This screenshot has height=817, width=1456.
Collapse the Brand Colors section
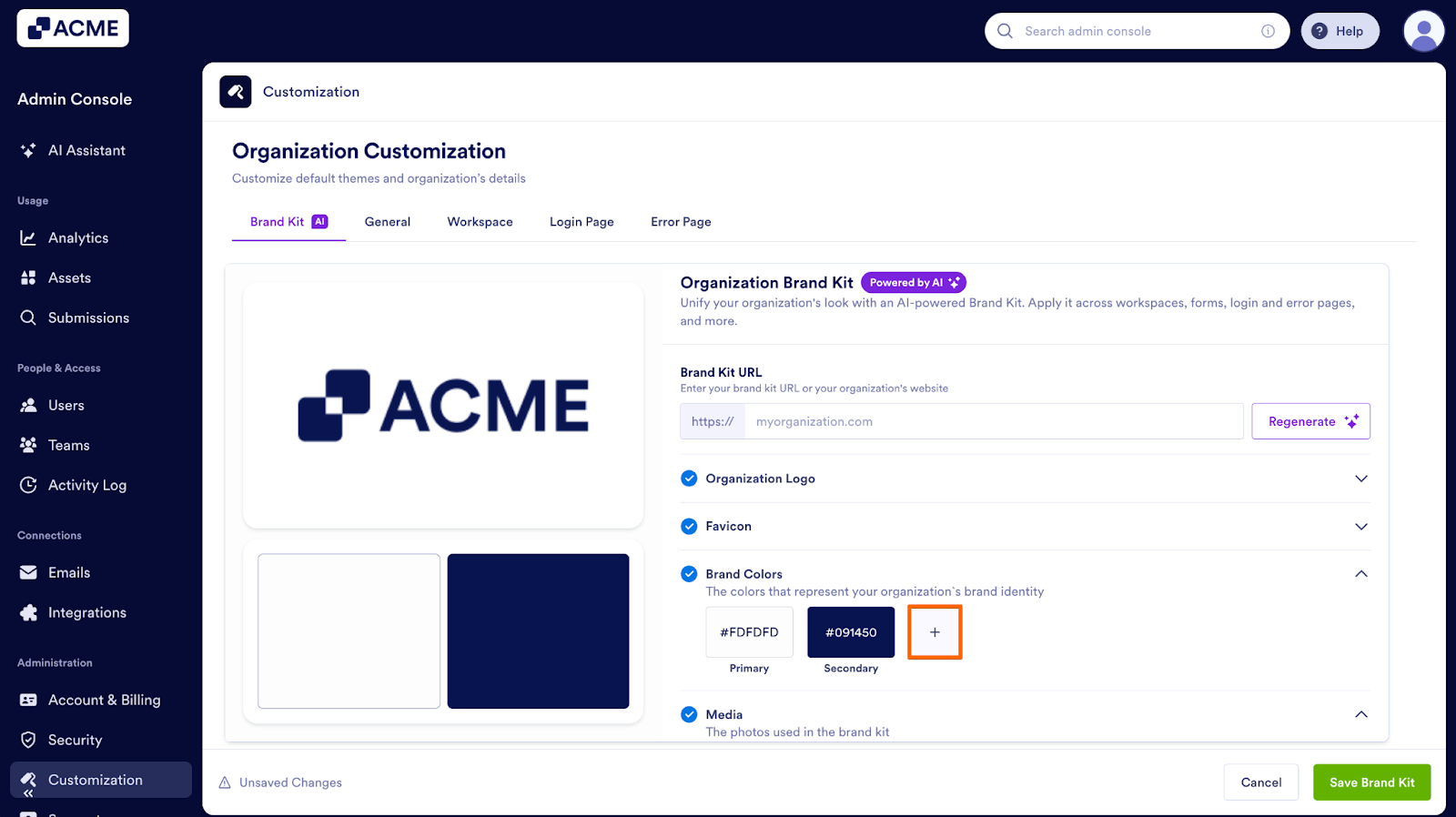[x=1361, y=574]
